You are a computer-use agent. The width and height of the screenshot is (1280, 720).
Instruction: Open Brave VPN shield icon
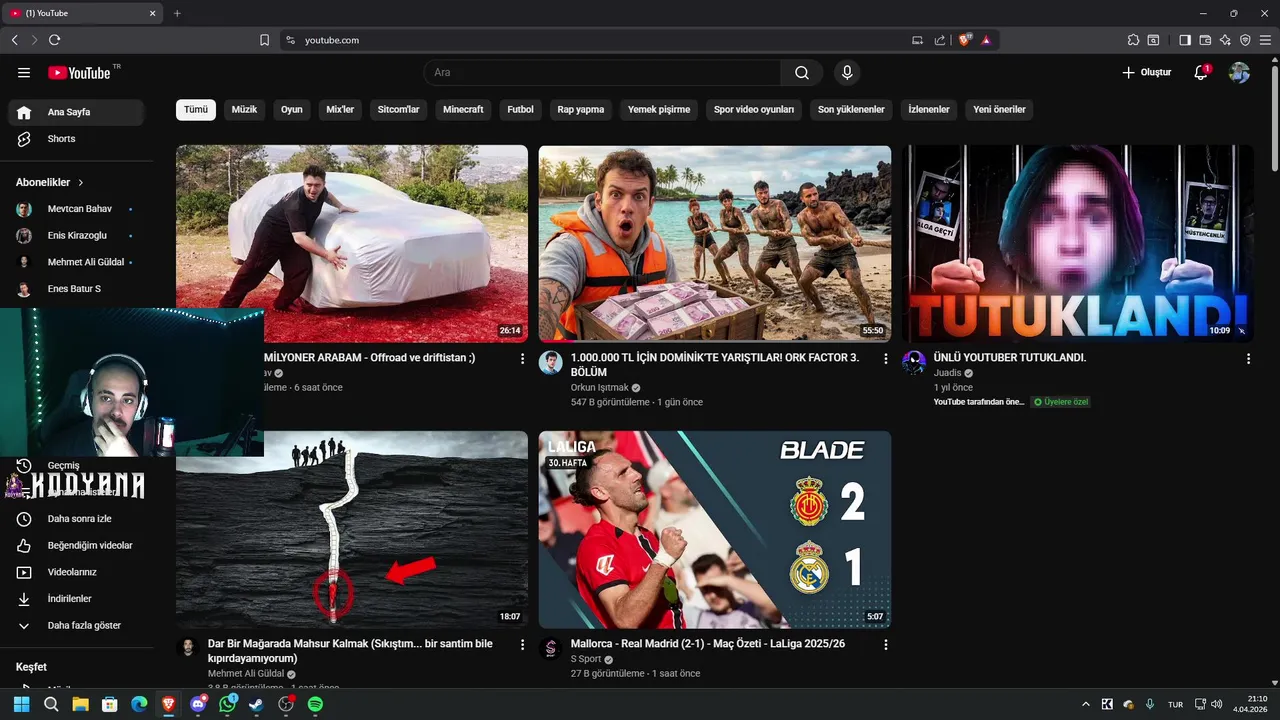[1245, 40]
